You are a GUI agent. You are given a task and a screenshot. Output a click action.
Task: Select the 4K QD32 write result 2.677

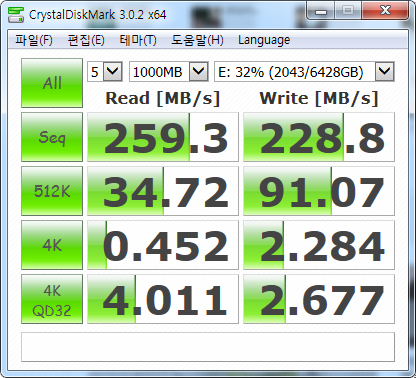(x=319, y=299)
